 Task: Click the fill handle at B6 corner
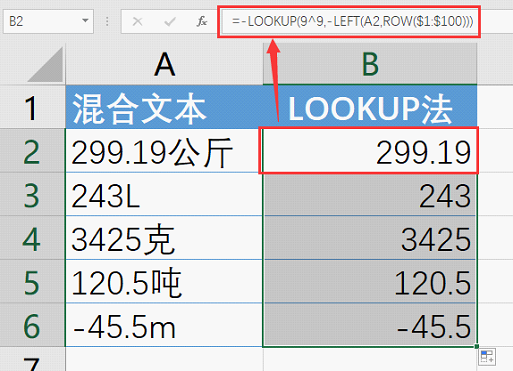[x=477, y=346]
